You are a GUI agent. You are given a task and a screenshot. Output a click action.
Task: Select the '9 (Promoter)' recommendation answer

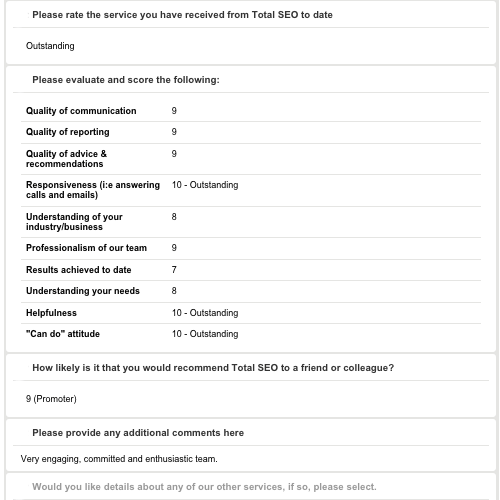[51, 399]
